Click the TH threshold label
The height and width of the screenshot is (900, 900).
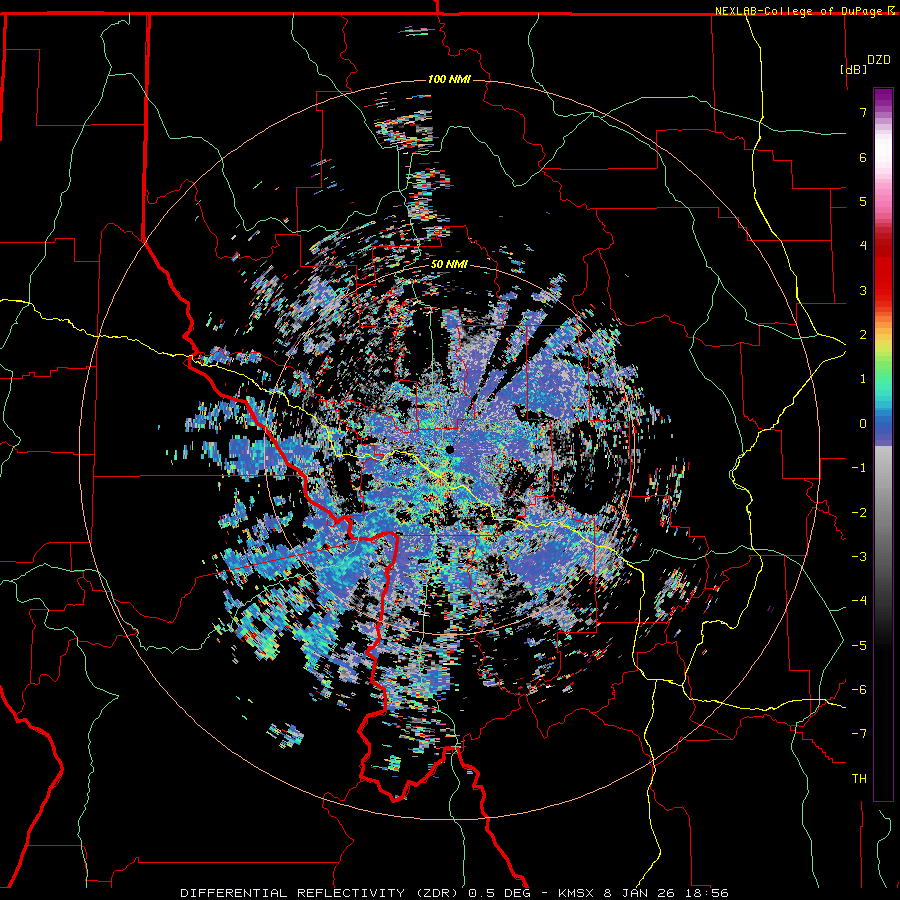[859, 779]
